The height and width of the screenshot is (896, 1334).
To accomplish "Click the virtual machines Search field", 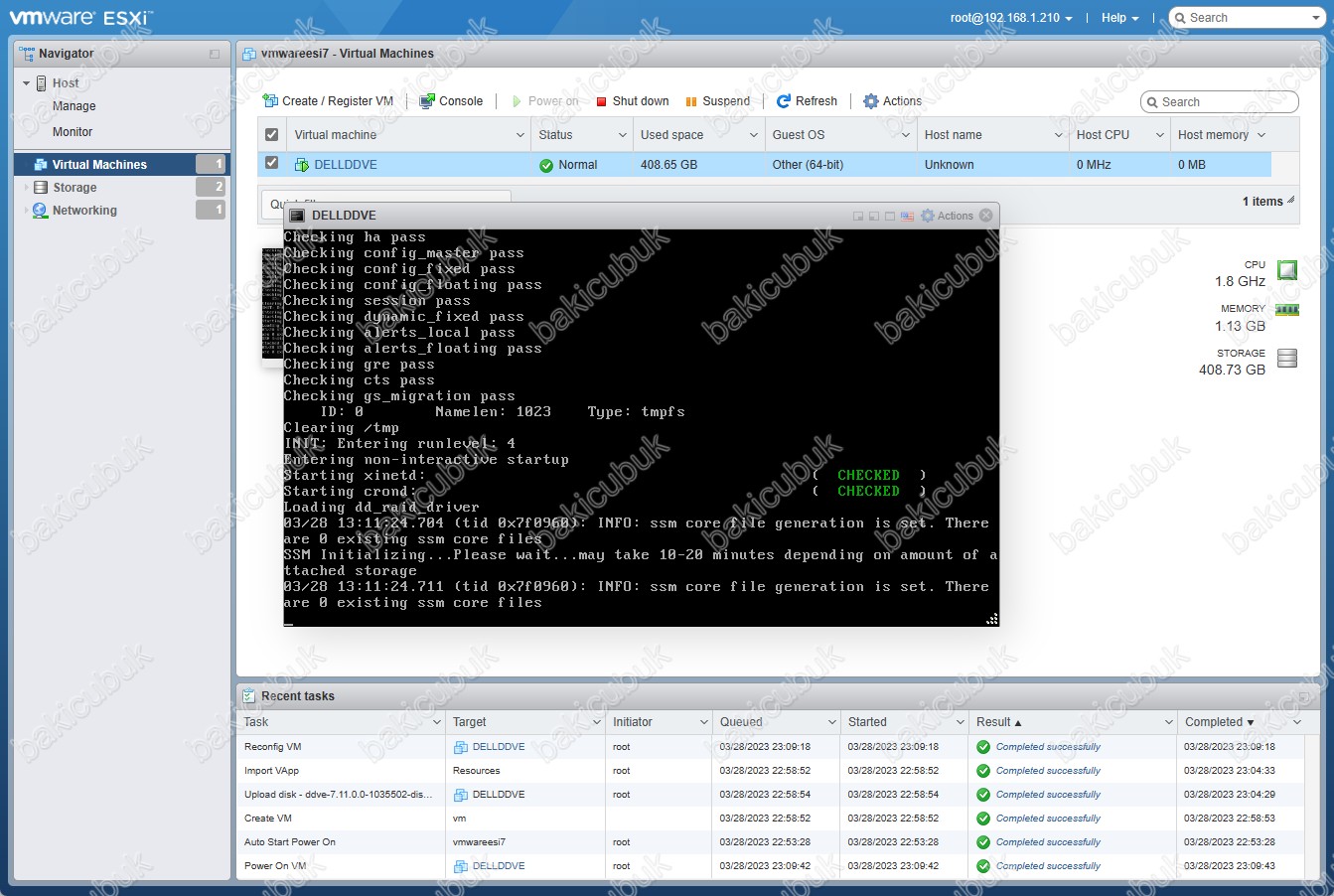I will tap(1220, 102).
